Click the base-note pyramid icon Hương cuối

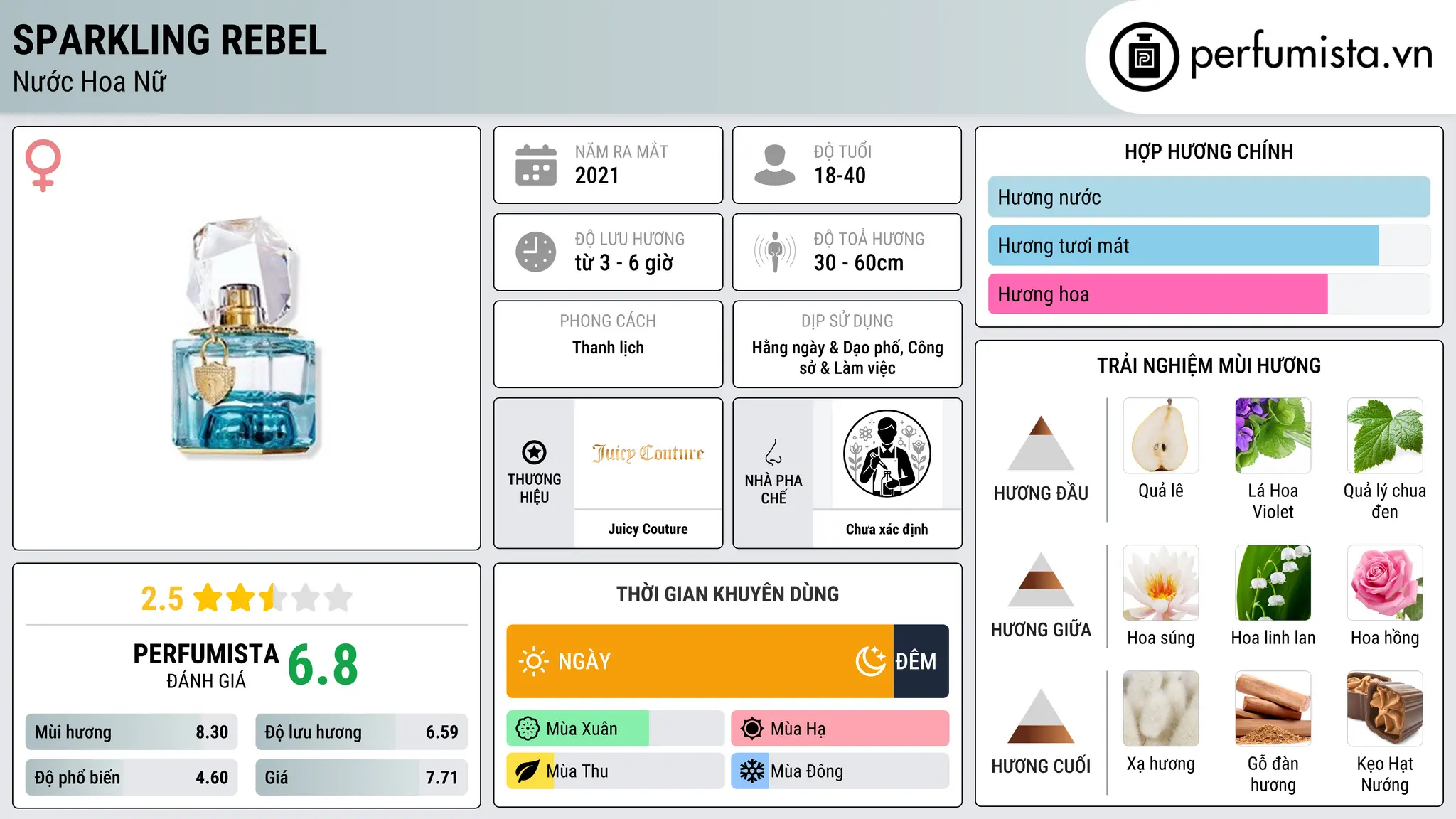[1041, 716]
